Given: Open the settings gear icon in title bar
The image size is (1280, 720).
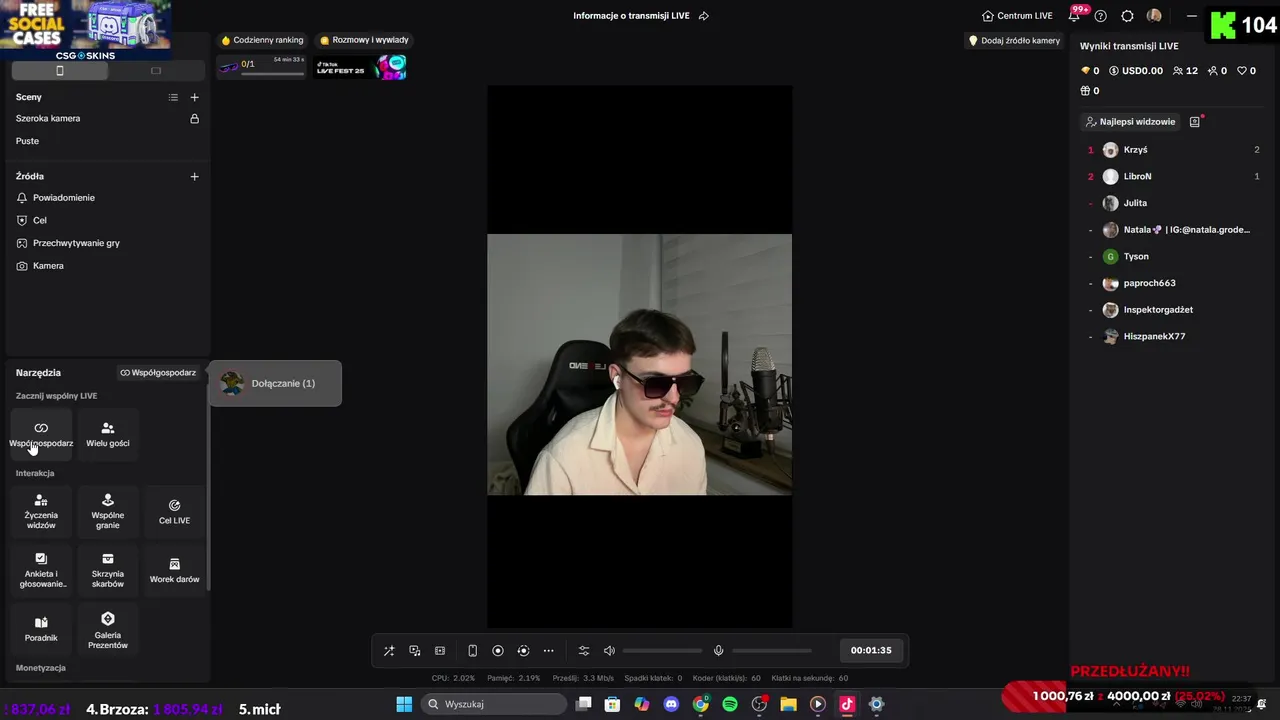Looking at the screenshot, I should (1127, 16).
